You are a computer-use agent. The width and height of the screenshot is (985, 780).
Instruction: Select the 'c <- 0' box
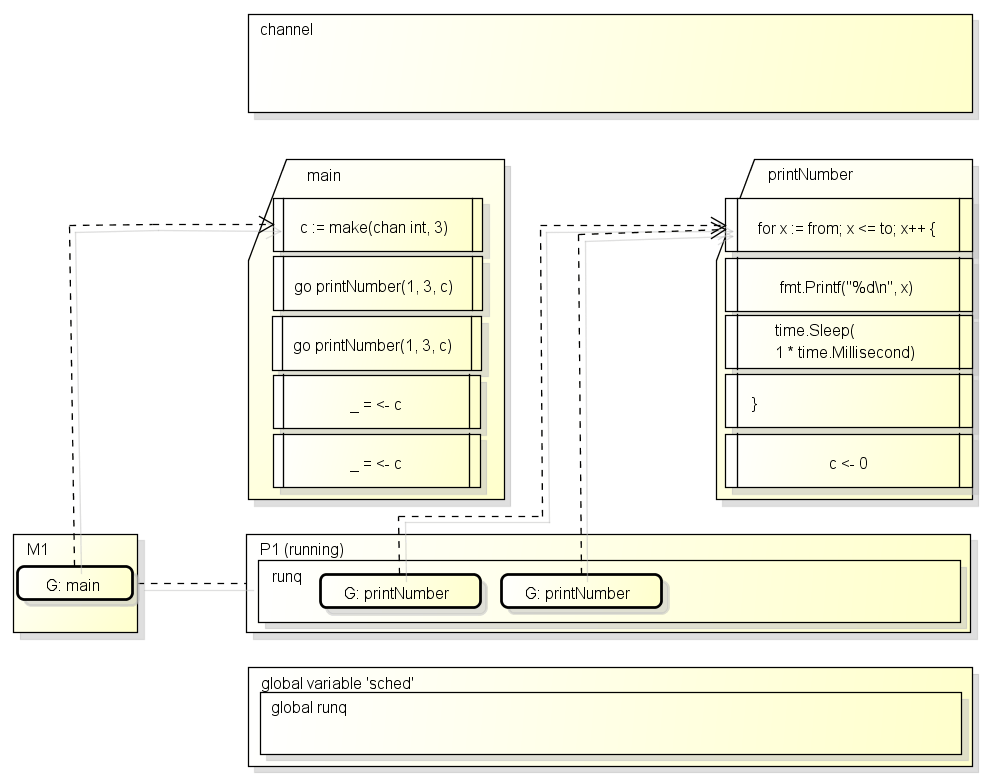pos(849,461)
